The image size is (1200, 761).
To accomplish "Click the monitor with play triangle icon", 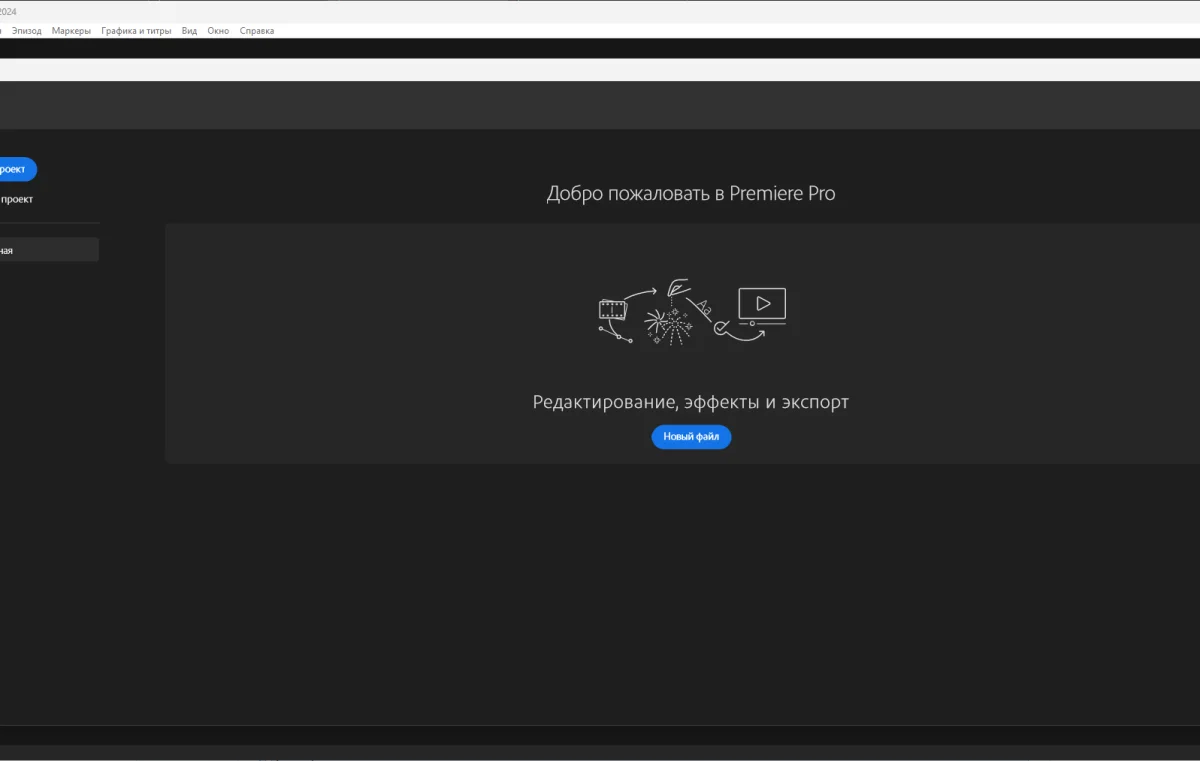I will coord(762,305).
